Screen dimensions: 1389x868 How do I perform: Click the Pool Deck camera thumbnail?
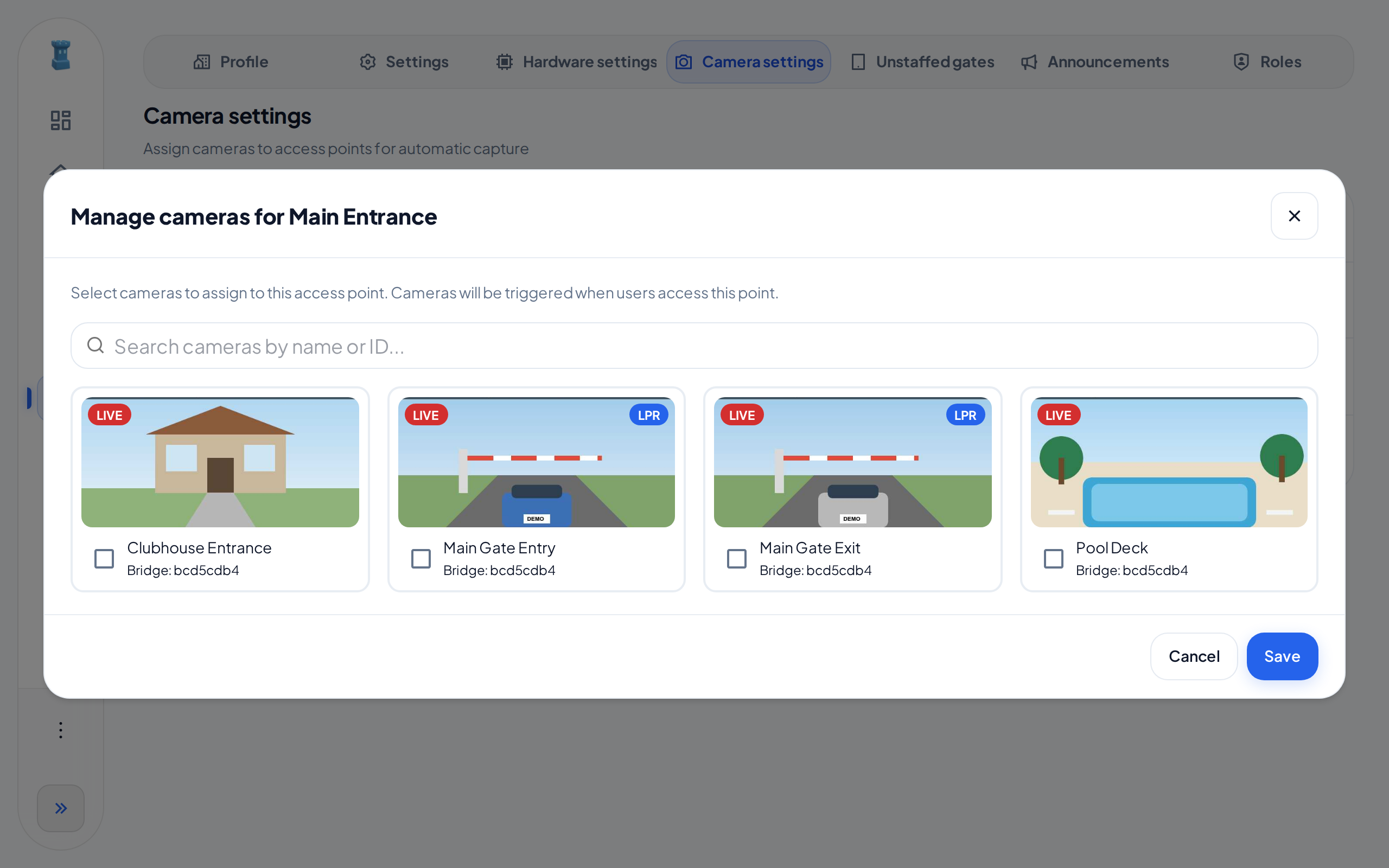coord(1169,462)
